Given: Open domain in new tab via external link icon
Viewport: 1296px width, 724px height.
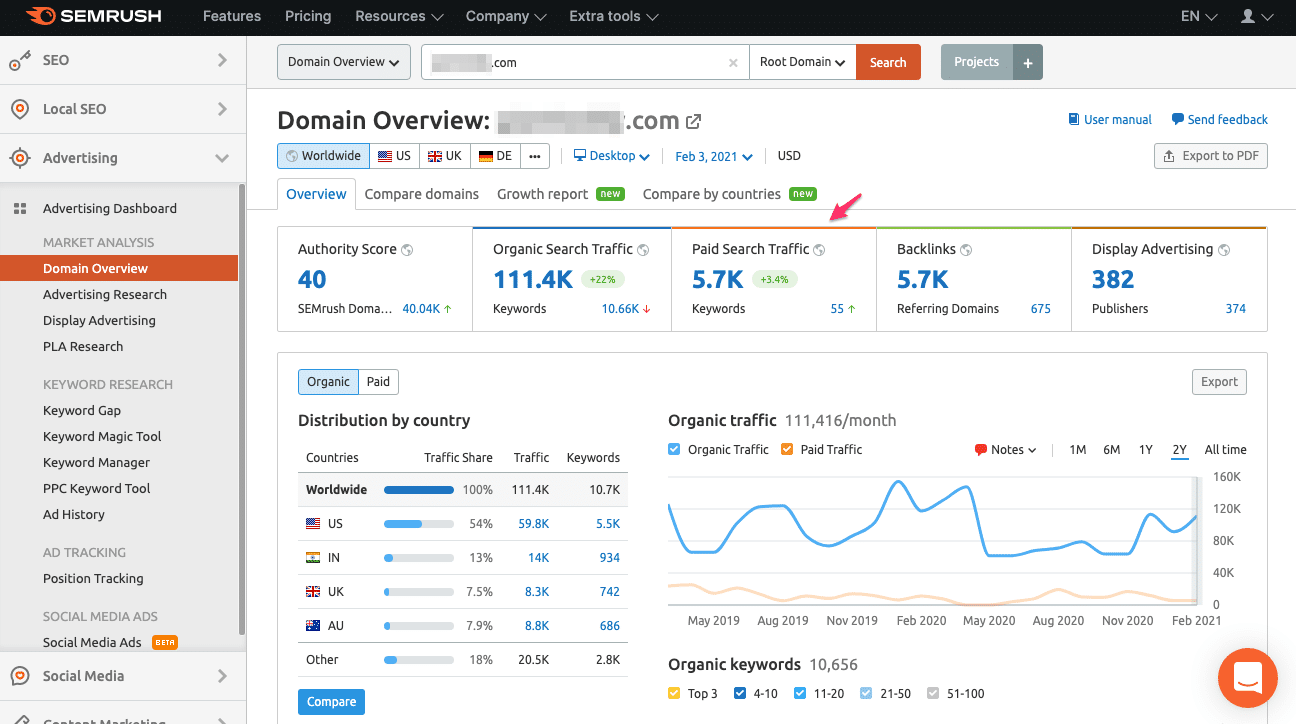Looking at the screenshot, I should [x=693, y=121].
